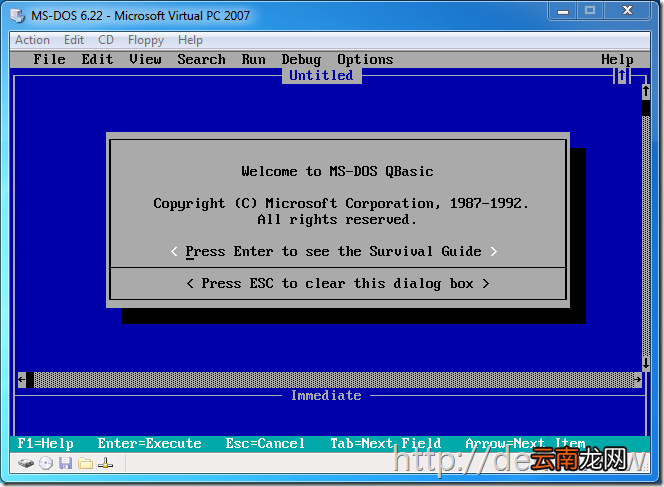Click Press Enter to see the Survival Guide
664x487 pixels.
(333, 252)
